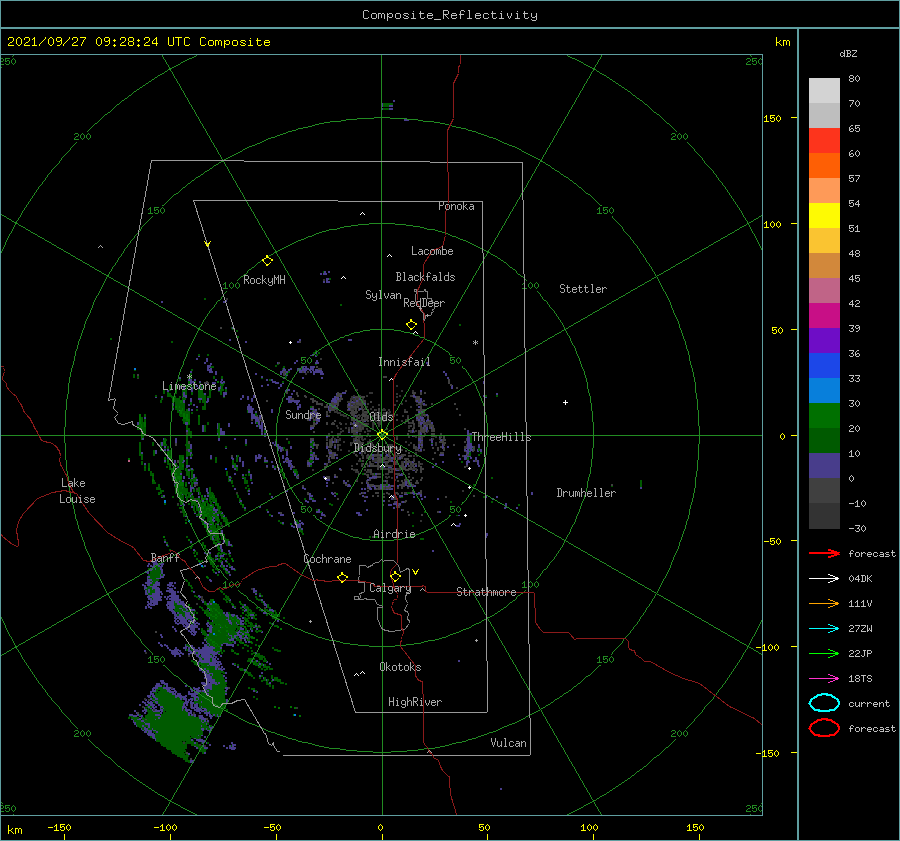Viewport: 900px width, 841px height.
Task: Click the red forecast ellipse icon
Action: pyautogui.click(x=824, y=728)
